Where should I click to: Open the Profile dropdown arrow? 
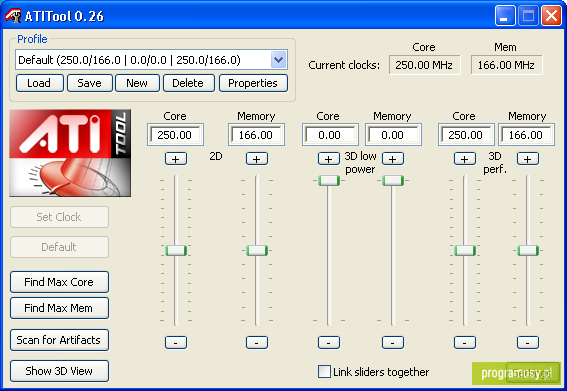(278, 60)
